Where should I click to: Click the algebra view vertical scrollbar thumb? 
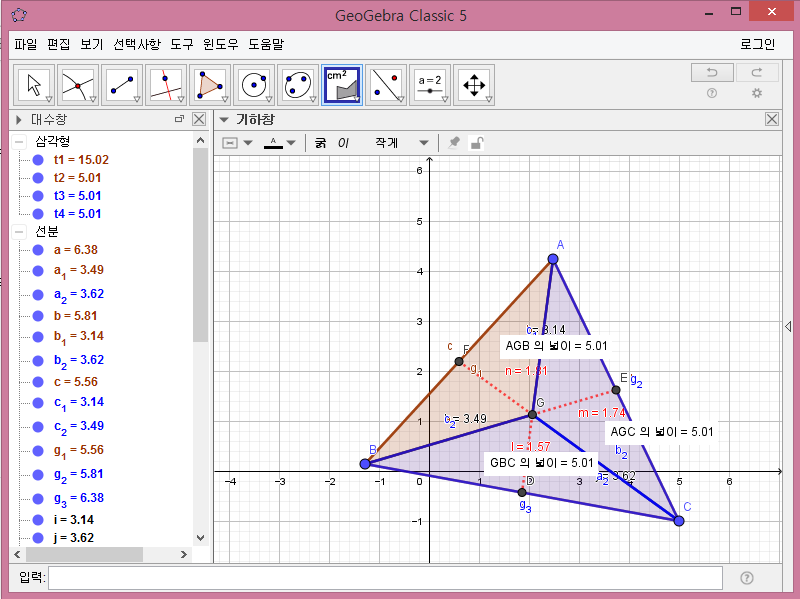click(201, 245)
